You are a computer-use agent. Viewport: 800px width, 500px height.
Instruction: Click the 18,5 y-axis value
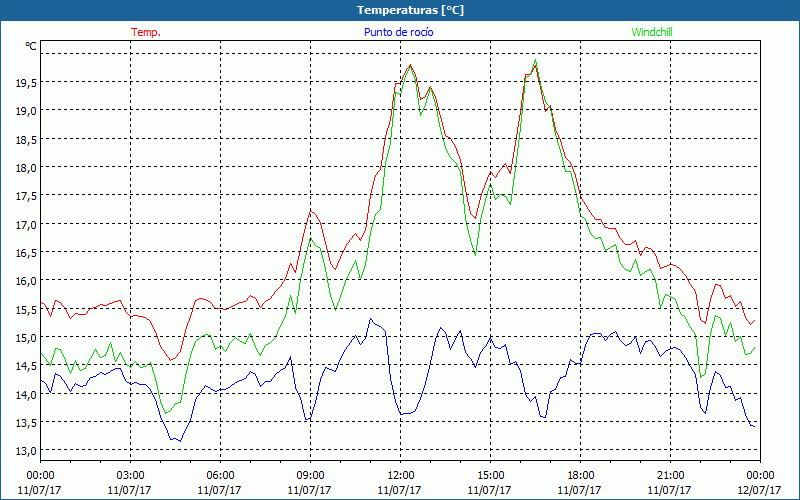point(26,139)
